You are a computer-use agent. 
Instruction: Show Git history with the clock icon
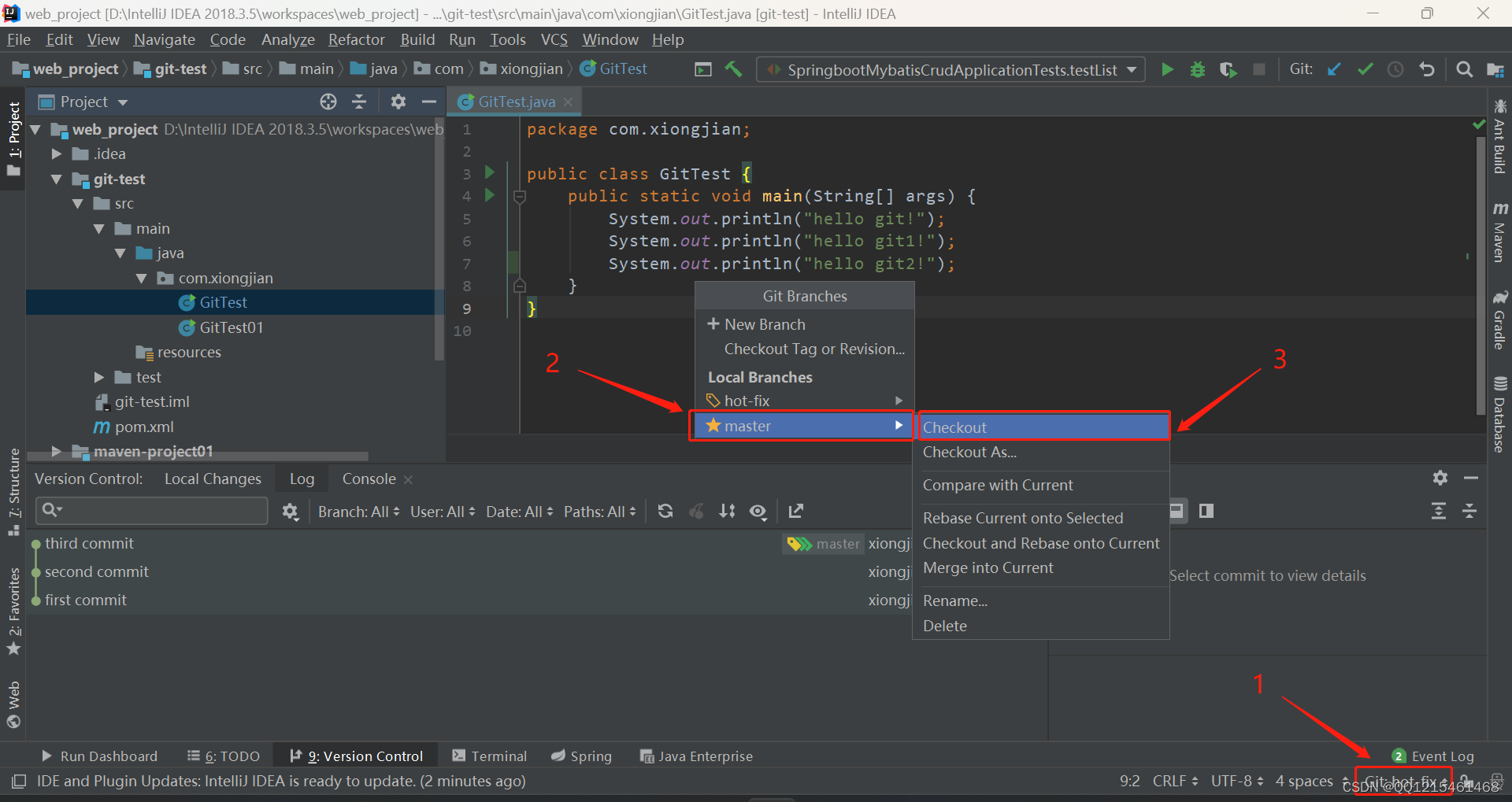coord(1395,69)
